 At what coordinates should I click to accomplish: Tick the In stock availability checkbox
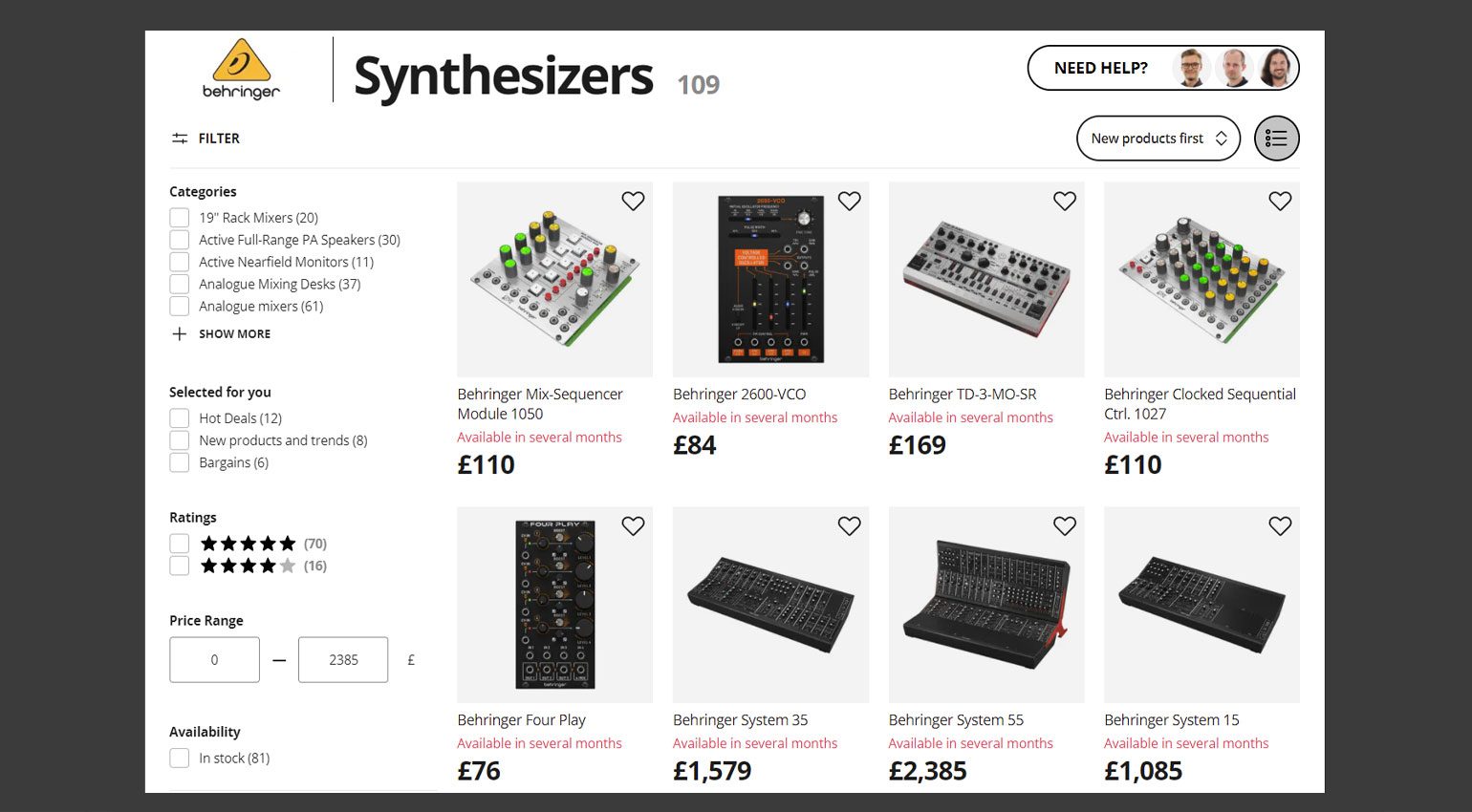tap(179, 759)
